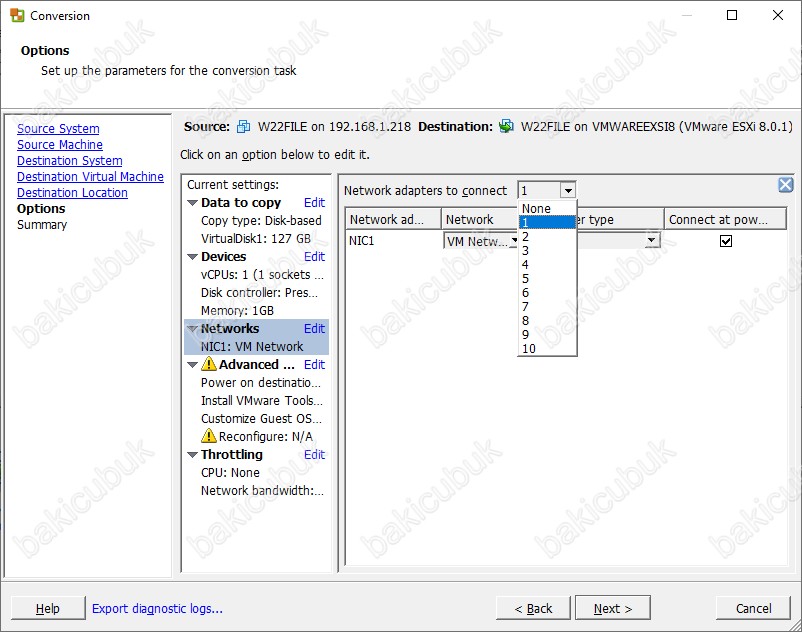
Task: Click the Network adapter column header
Action: (x=393, y=219)
